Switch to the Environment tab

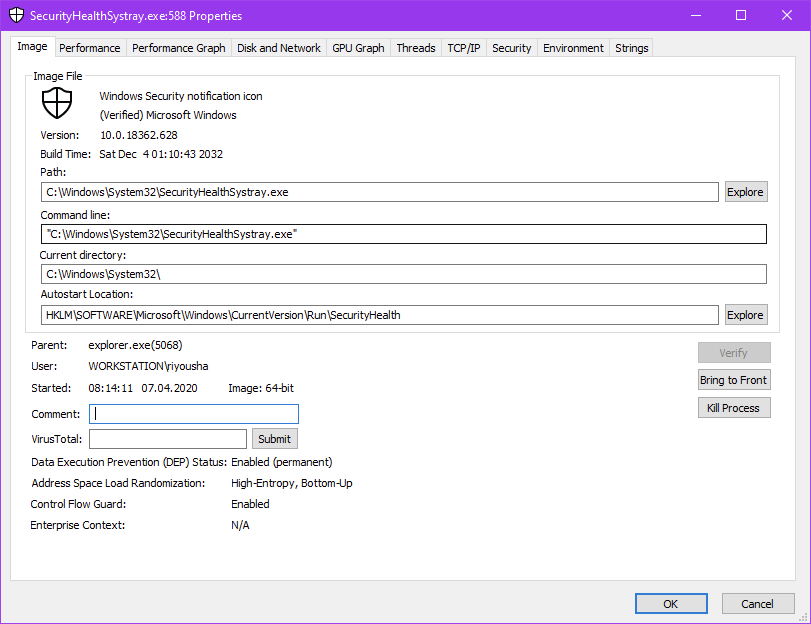point(573,48)
